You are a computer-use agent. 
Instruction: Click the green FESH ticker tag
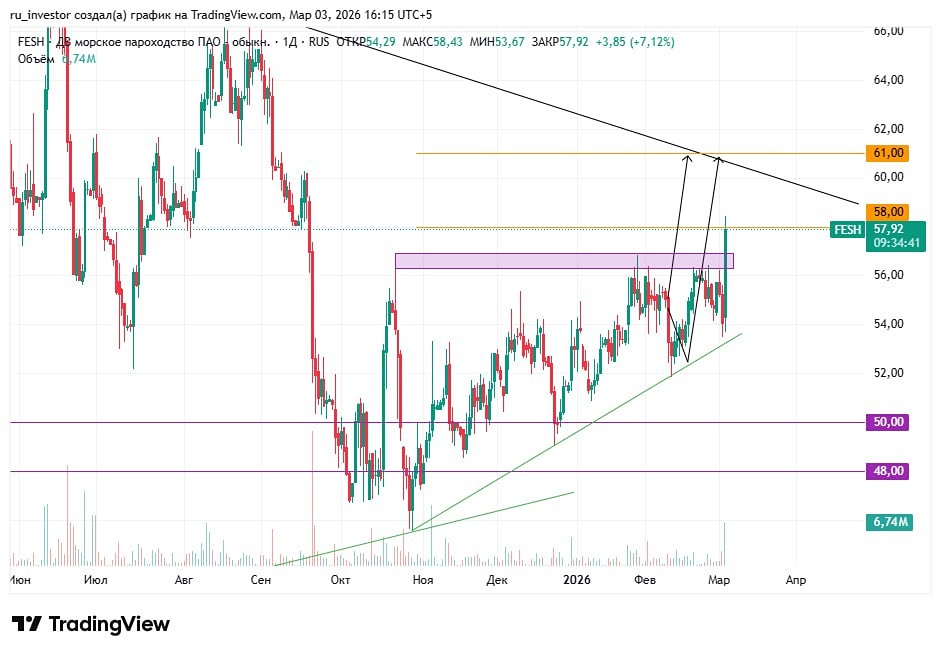coord(847,230)
